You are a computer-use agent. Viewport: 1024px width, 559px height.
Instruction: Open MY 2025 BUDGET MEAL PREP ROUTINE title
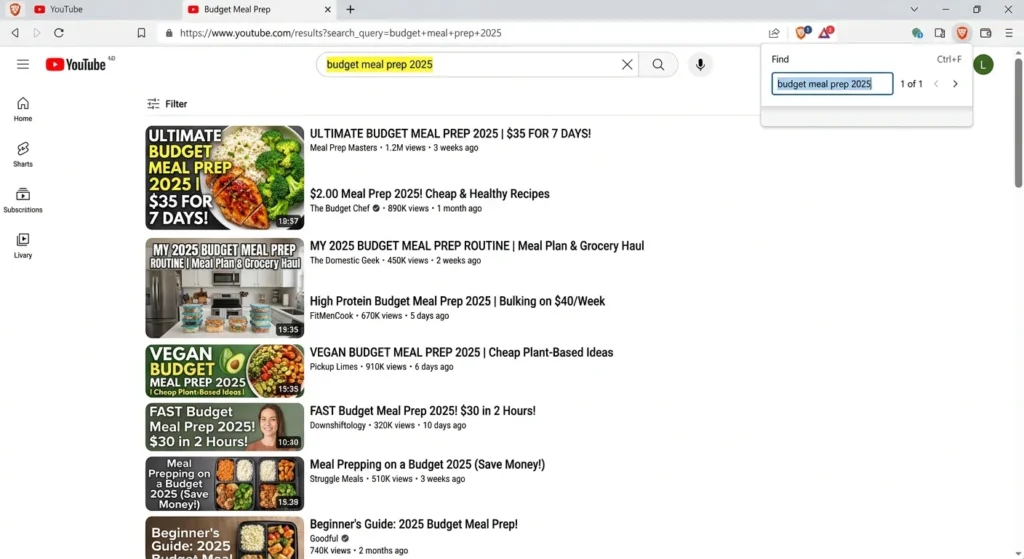tap(477, 246)
